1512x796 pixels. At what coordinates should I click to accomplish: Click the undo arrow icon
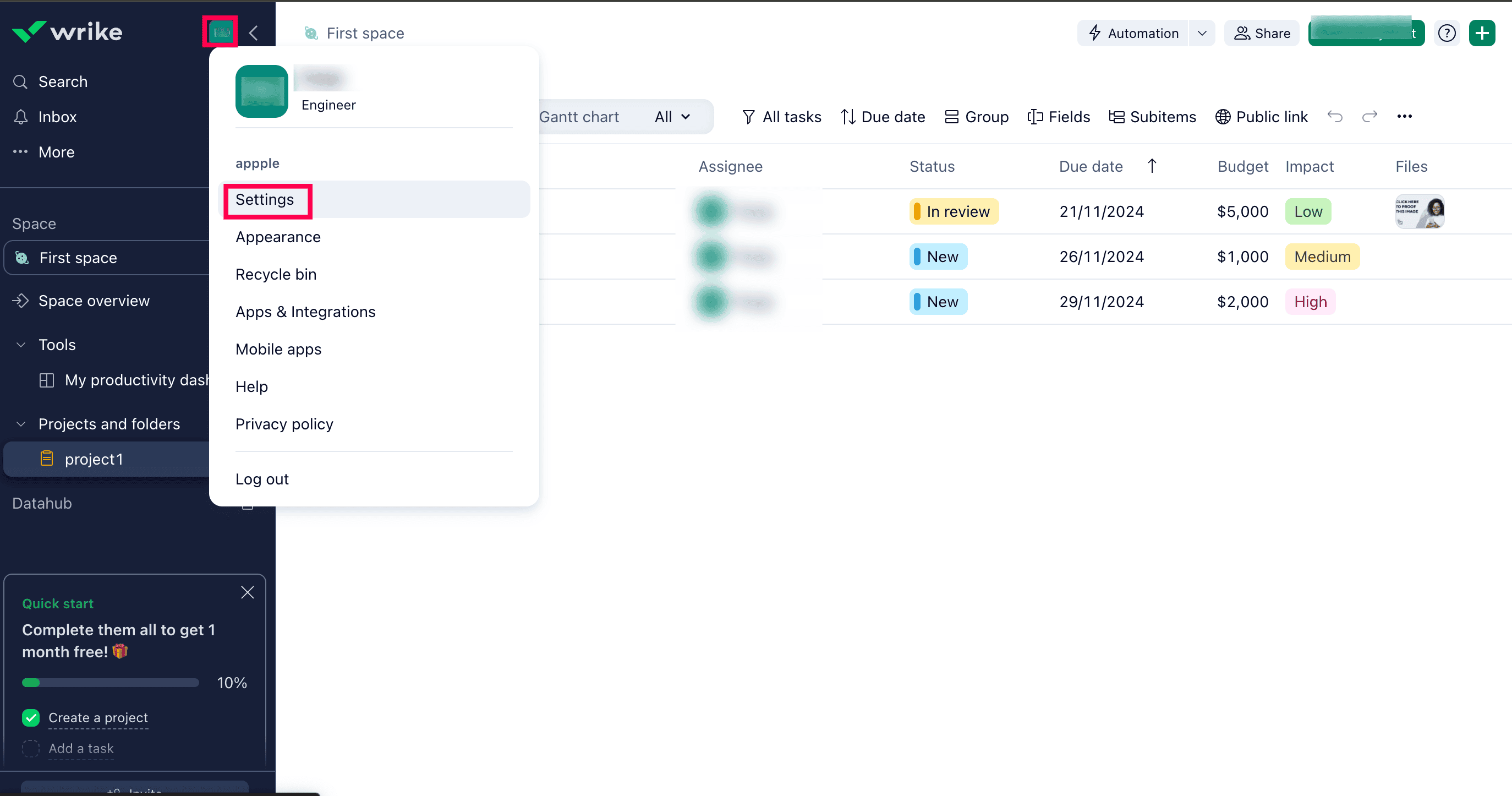point(1335,116)
